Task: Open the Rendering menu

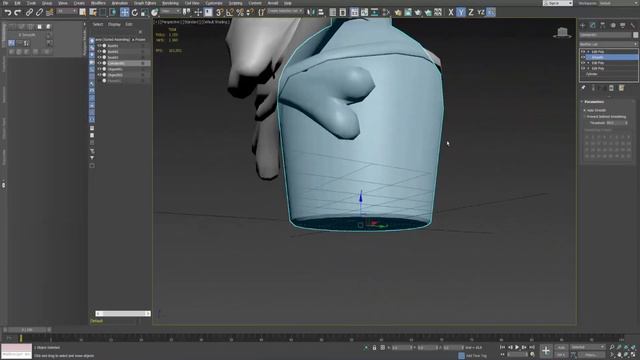Action: click(170, 3)
